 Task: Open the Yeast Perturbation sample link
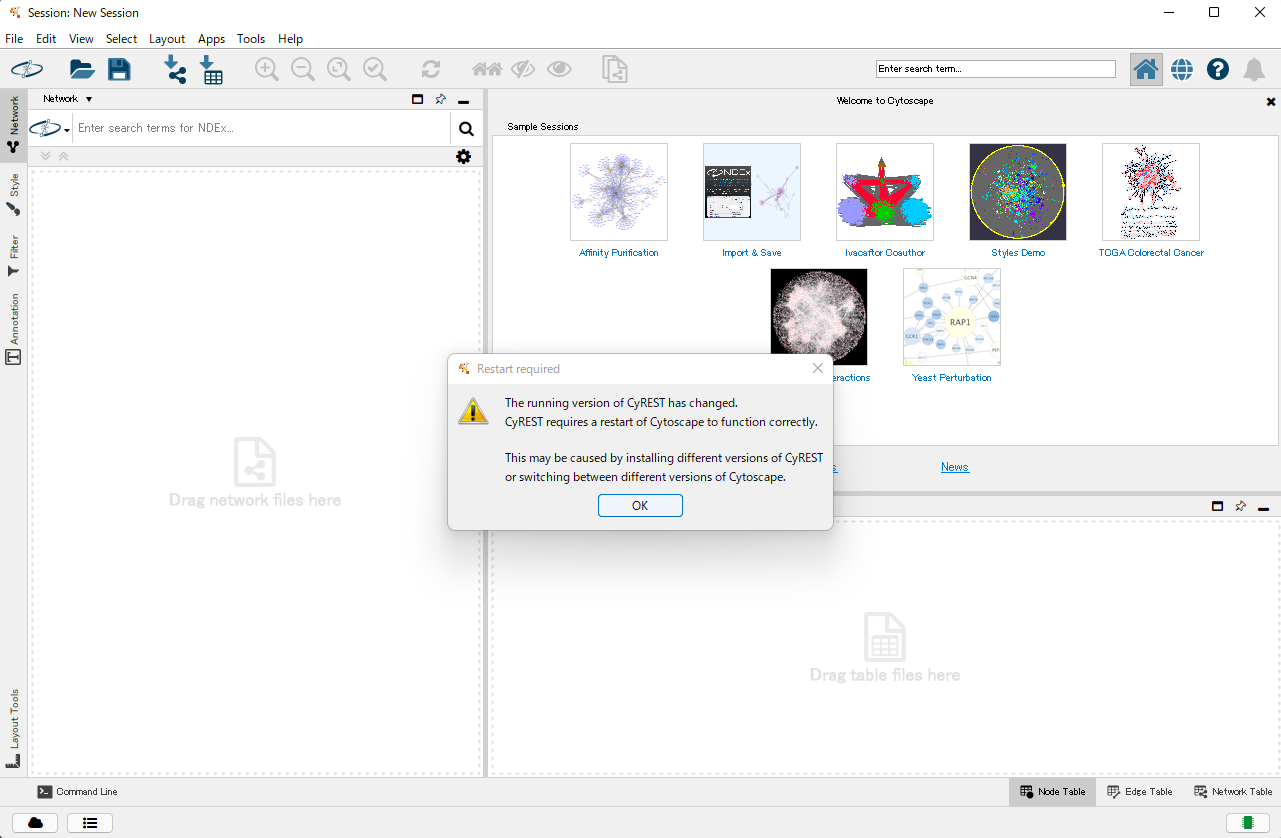[952, 378]
